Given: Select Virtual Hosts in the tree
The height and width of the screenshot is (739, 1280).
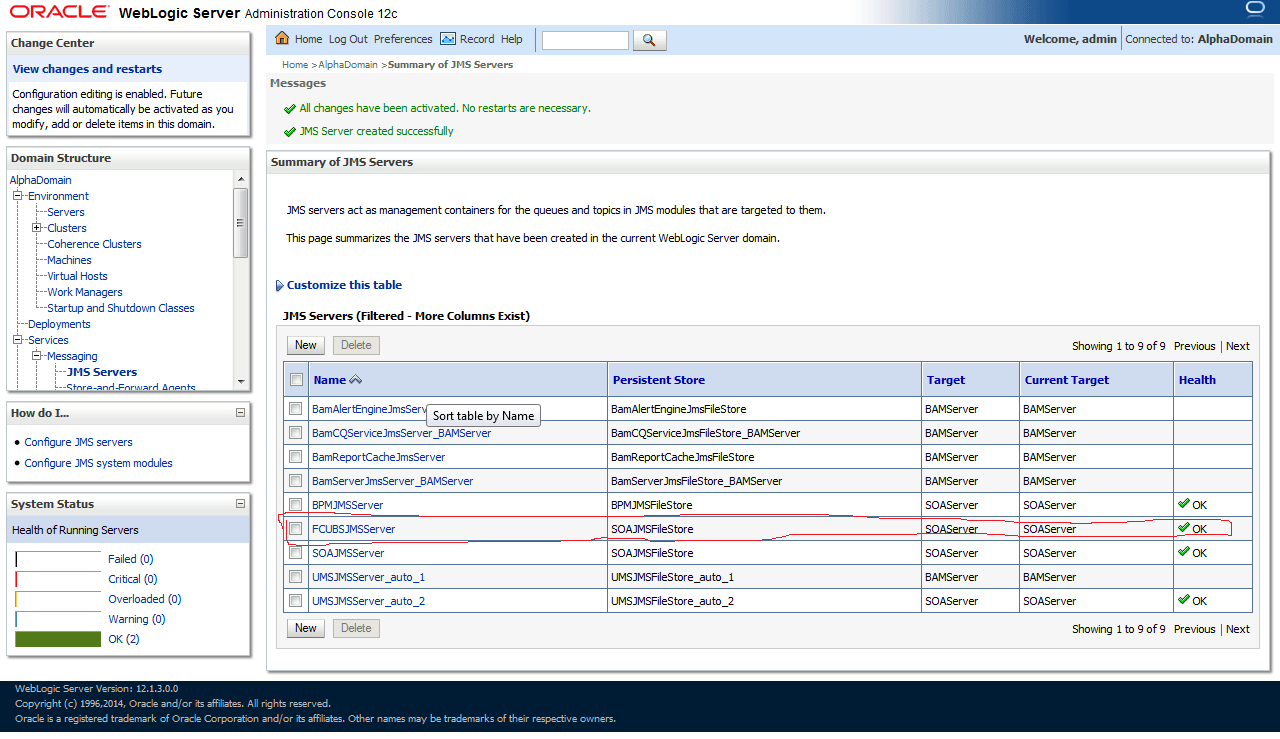Looking at the screenshot, I should pos(77,276).
